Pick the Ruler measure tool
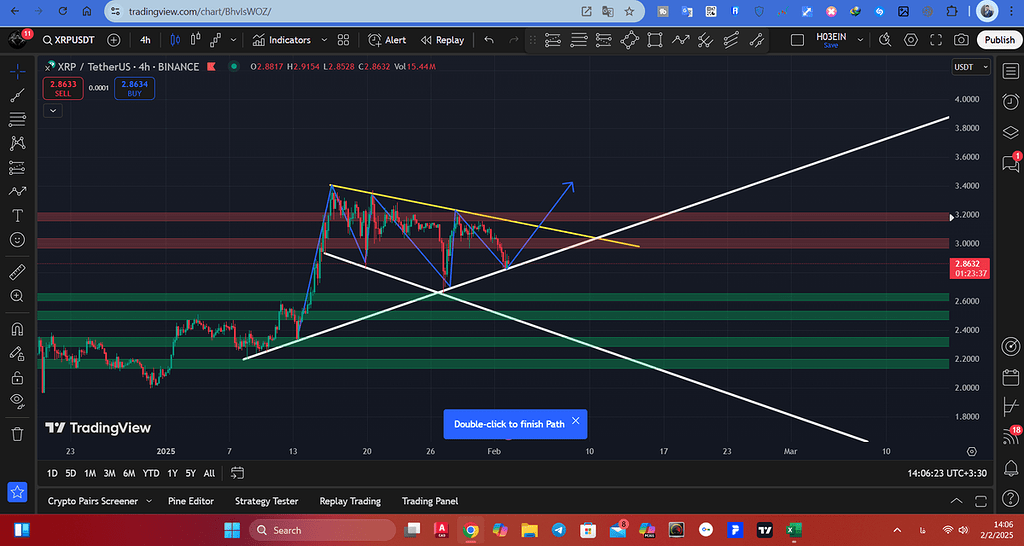Image resolution: width=1024 pixels, height=546 pixels. (17, 271)
